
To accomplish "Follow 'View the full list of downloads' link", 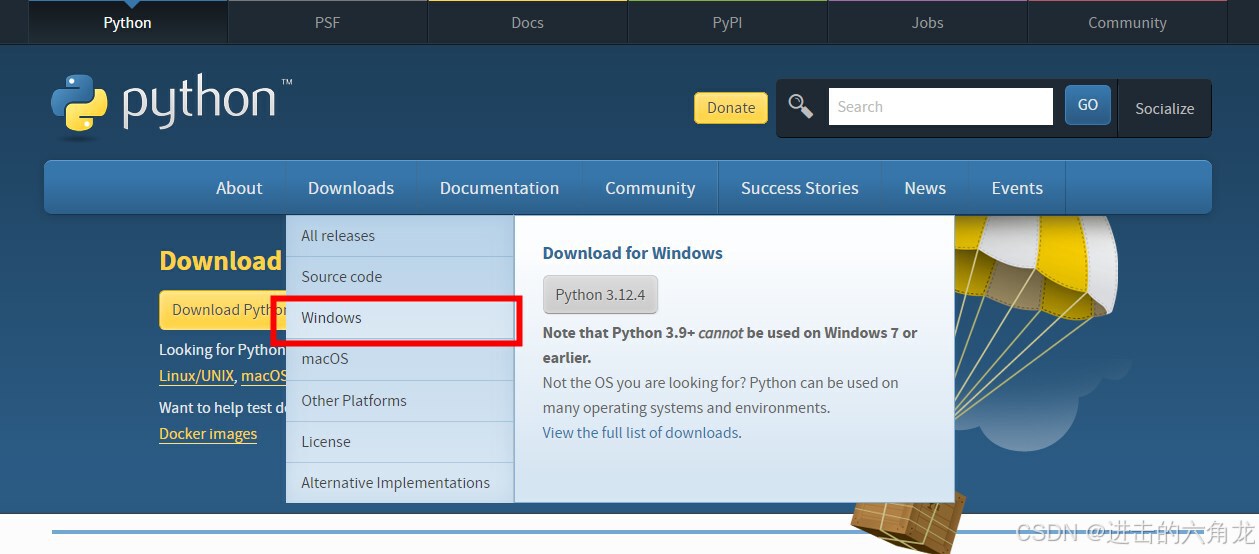I will point(641,433).
